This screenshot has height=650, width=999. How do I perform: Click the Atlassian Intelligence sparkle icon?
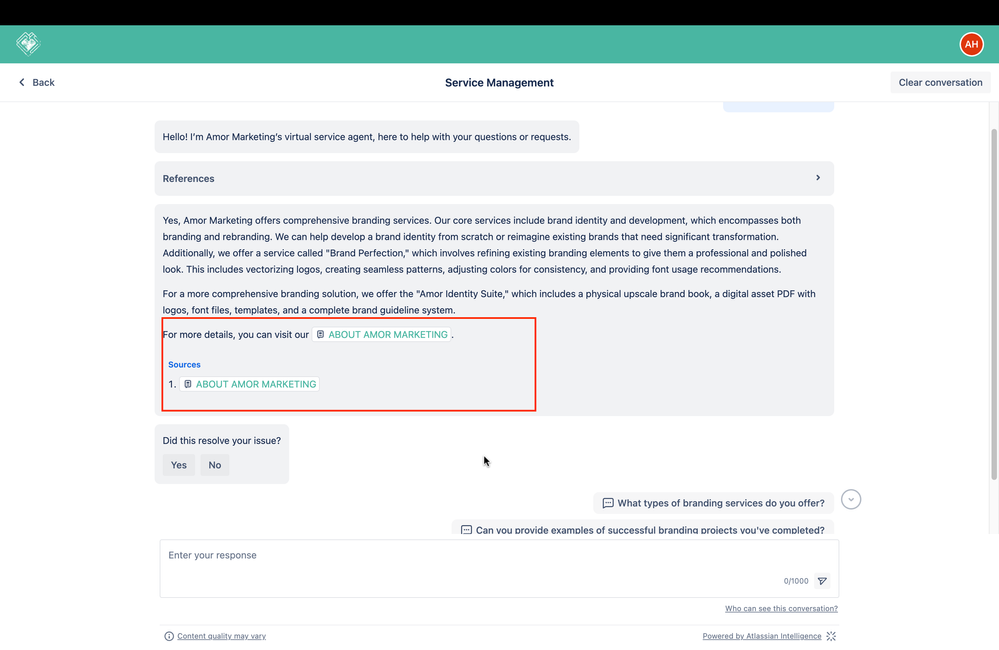click(x=831, y=636)
